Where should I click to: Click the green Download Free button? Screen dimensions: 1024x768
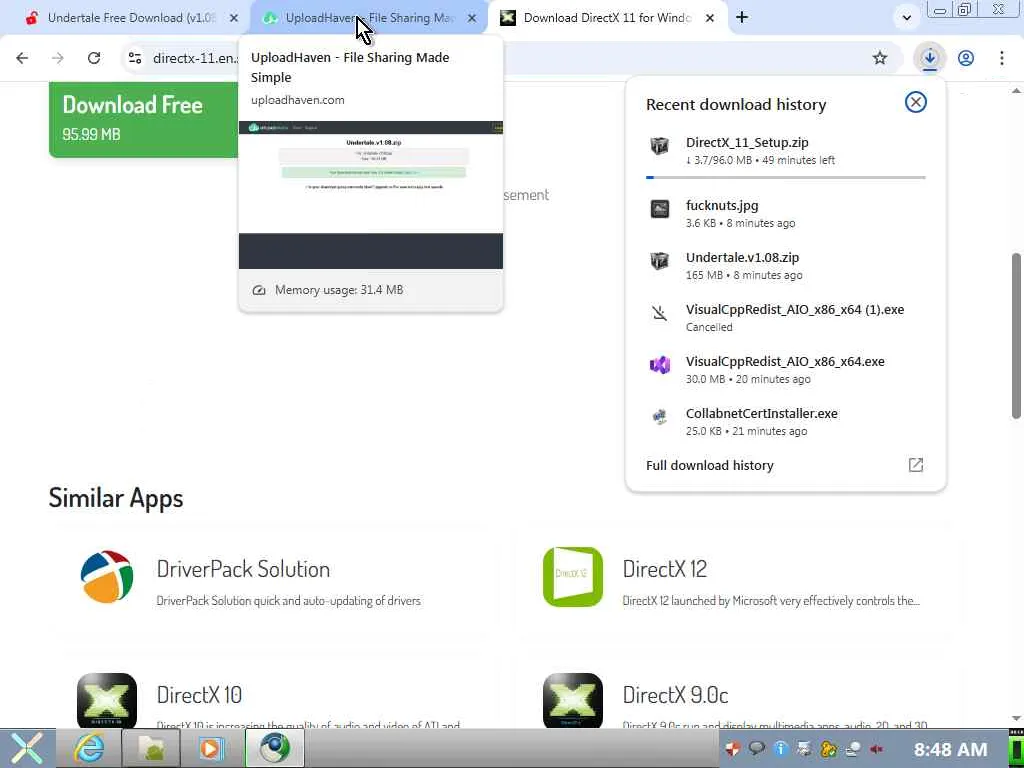(x=144, y=120)
